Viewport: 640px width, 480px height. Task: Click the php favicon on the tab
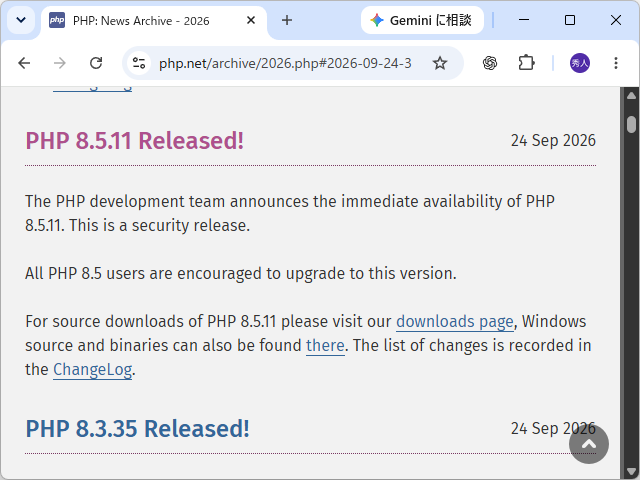57,20
